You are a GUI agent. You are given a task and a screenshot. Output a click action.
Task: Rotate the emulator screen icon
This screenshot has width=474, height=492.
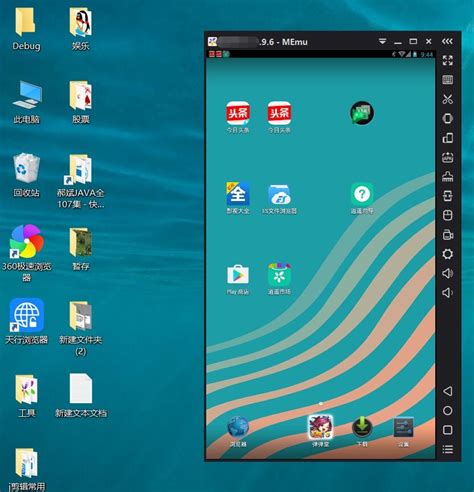[447, 138]
